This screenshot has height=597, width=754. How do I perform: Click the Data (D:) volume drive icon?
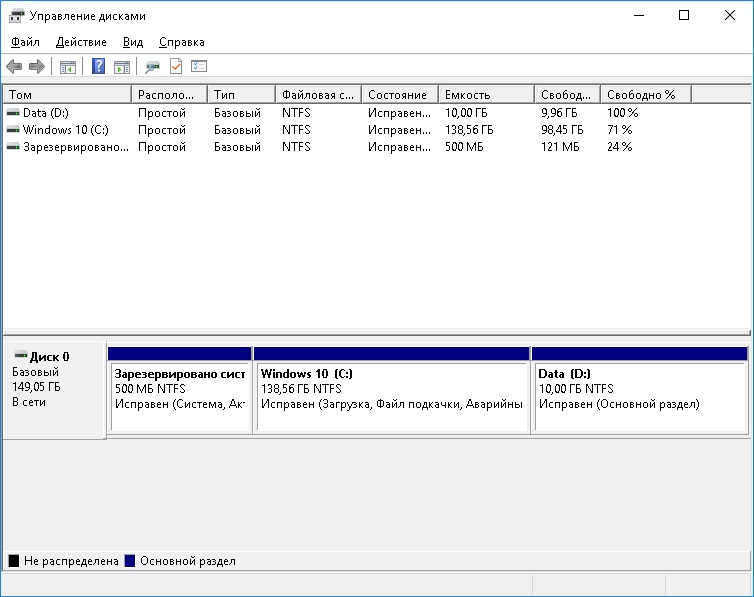pyautogui.click(x=13, y=113)
